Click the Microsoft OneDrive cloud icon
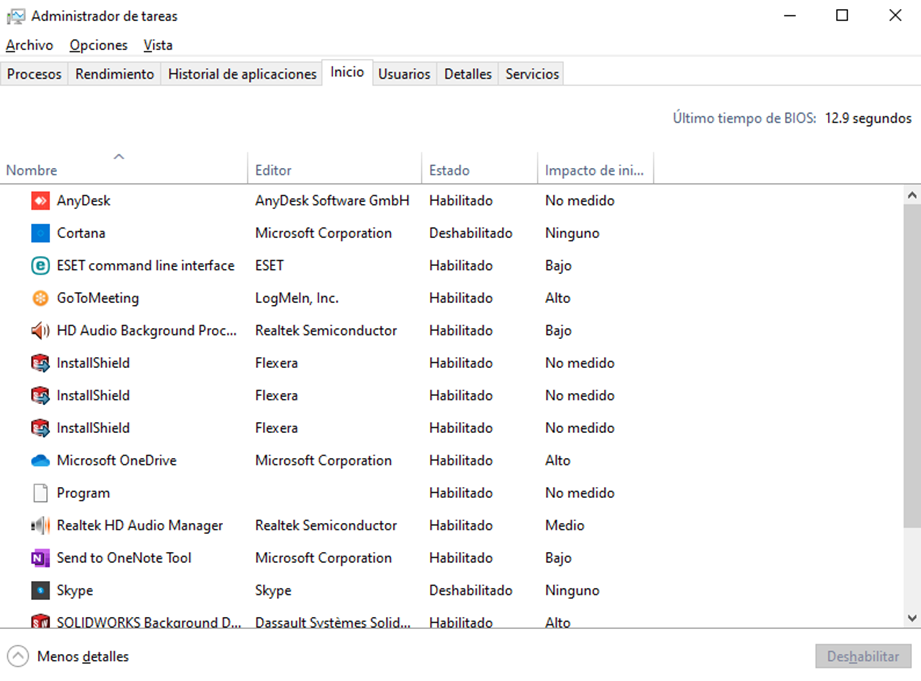This screenshot has height=681, width=921. pos(40,461)
